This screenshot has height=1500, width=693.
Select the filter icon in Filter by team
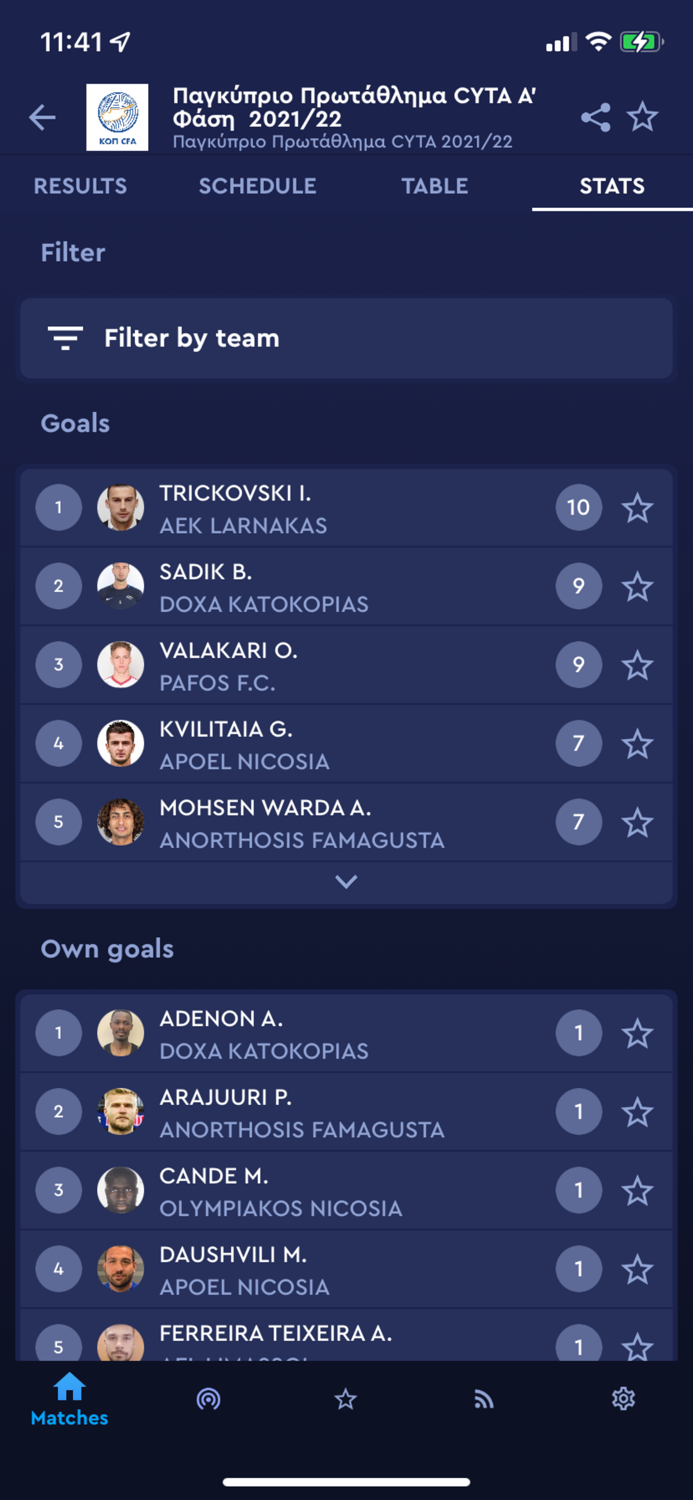tap(64, 338)
